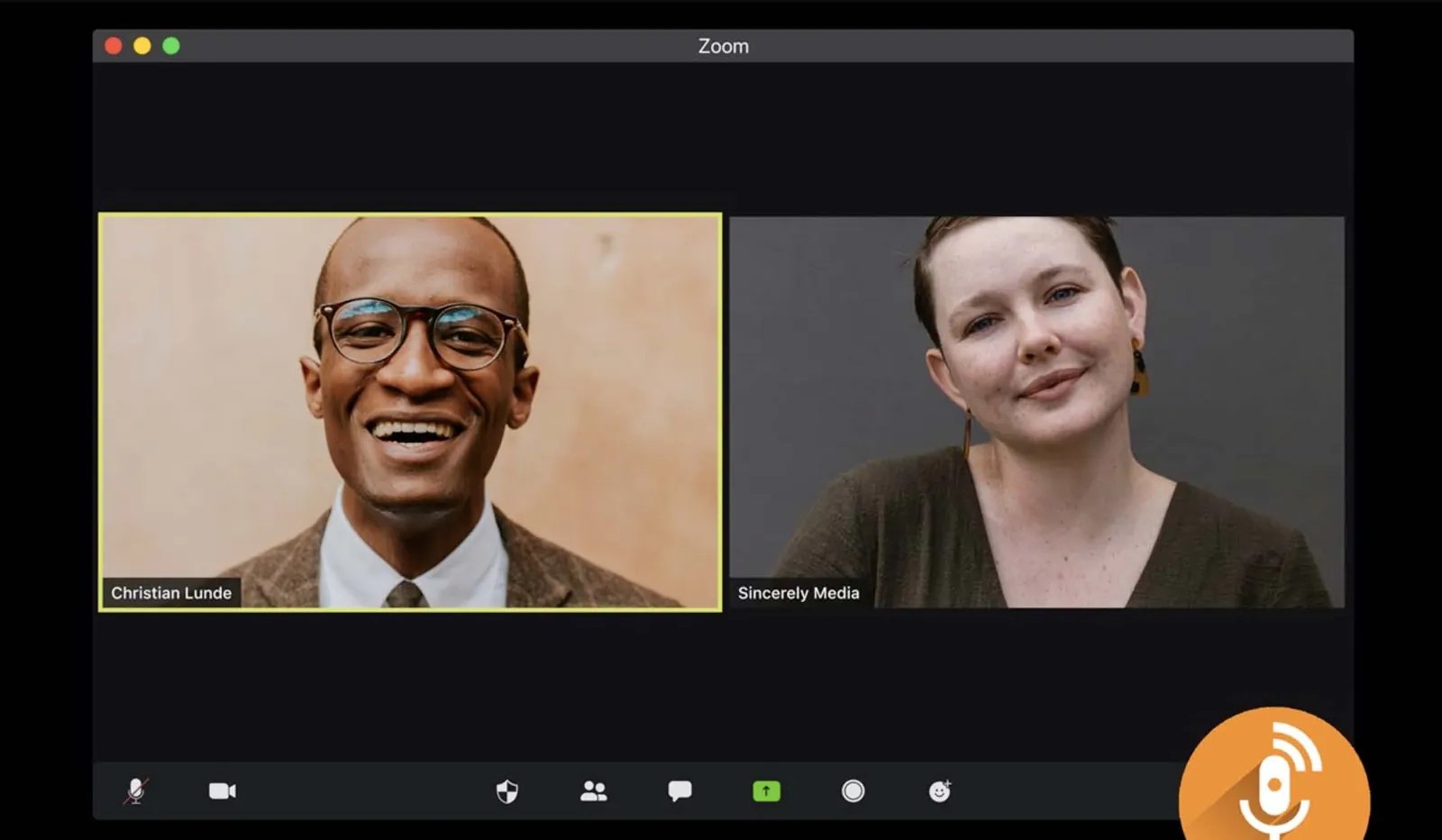Viewport: 1442px width, 840px height.
Task: Click the green Share Screen button
Action: (x=766, y=791)
